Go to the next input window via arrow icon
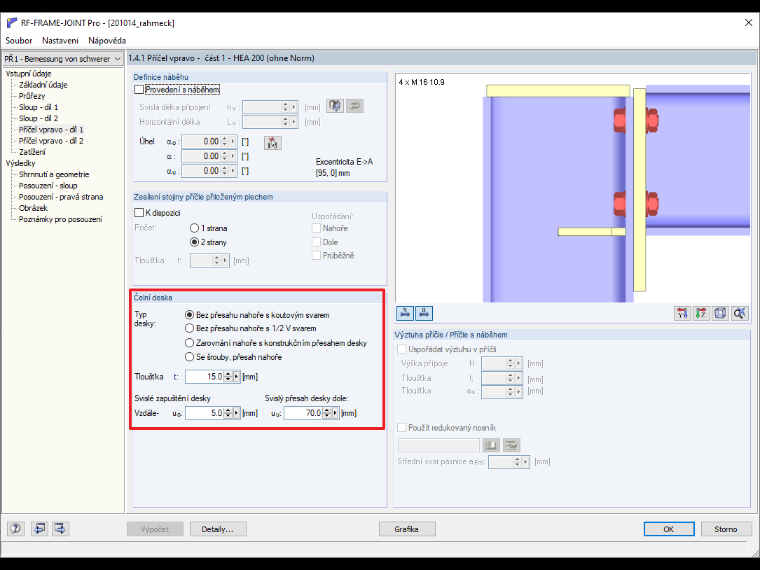 click(x=61, y=528)
